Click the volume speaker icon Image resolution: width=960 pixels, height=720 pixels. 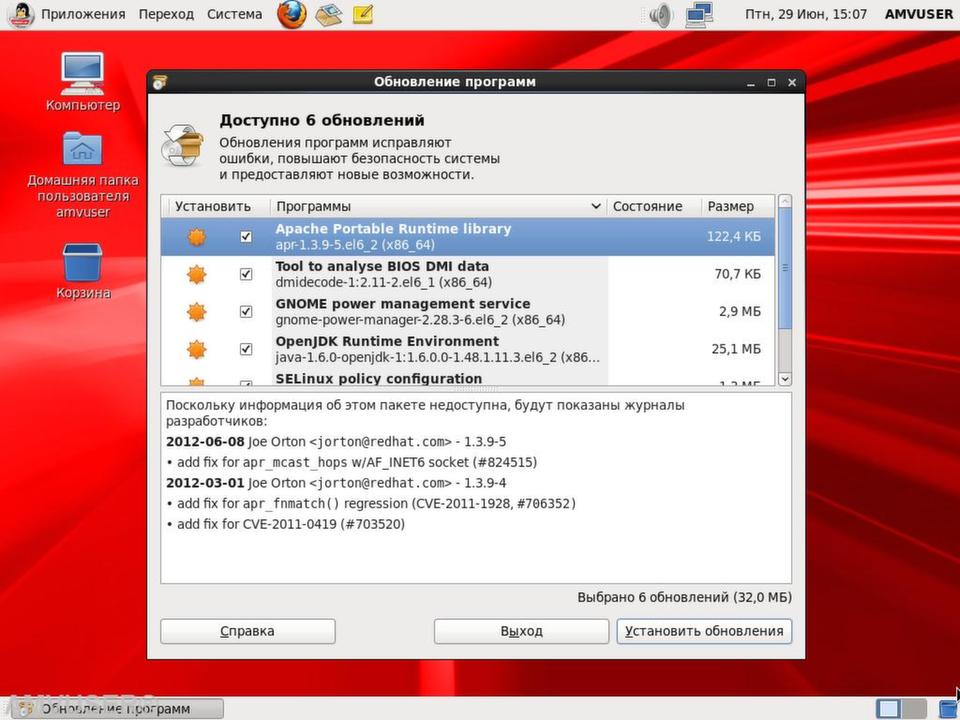point(661,15)
